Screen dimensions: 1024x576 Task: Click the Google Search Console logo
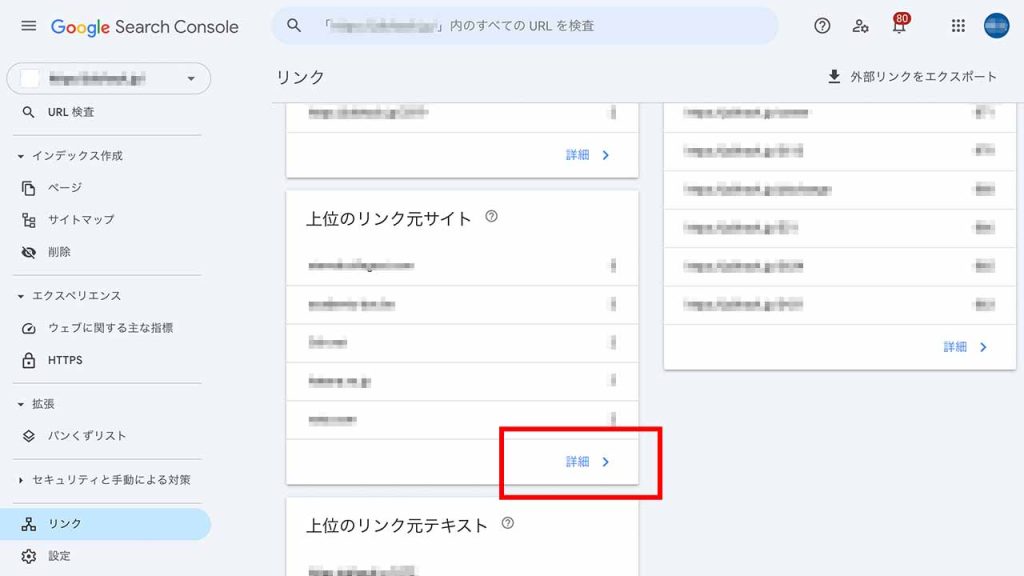point(144,27)
